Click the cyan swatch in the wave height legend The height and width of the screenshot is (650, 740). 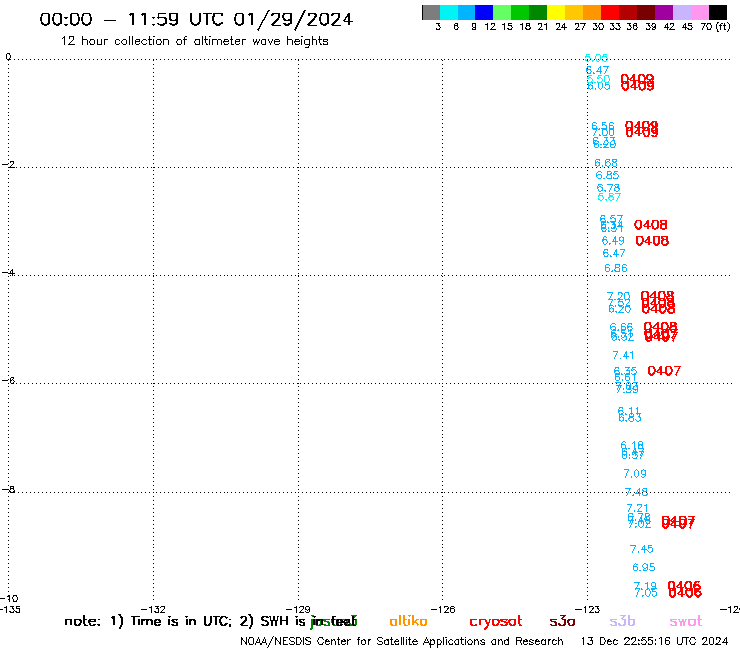coord(449,12)
